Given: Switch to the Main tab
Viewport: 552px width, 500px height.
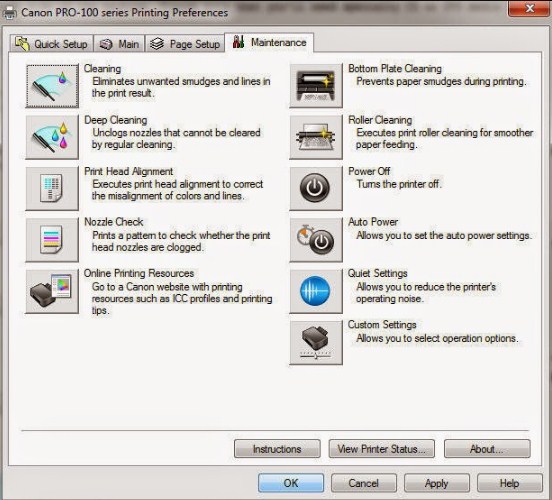Looking at the screenshot, I should (119, 44).
